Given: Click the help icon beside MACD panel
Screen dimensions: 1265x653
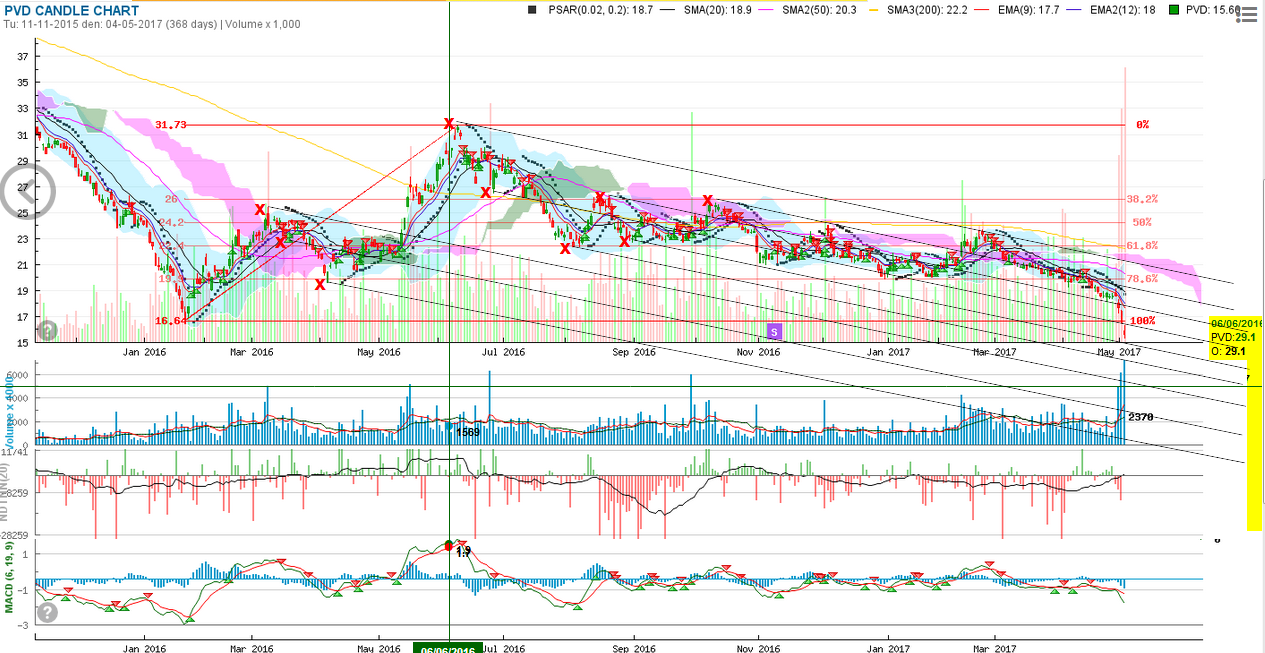Looking at the screenshot, I should (x=46, y=612).
